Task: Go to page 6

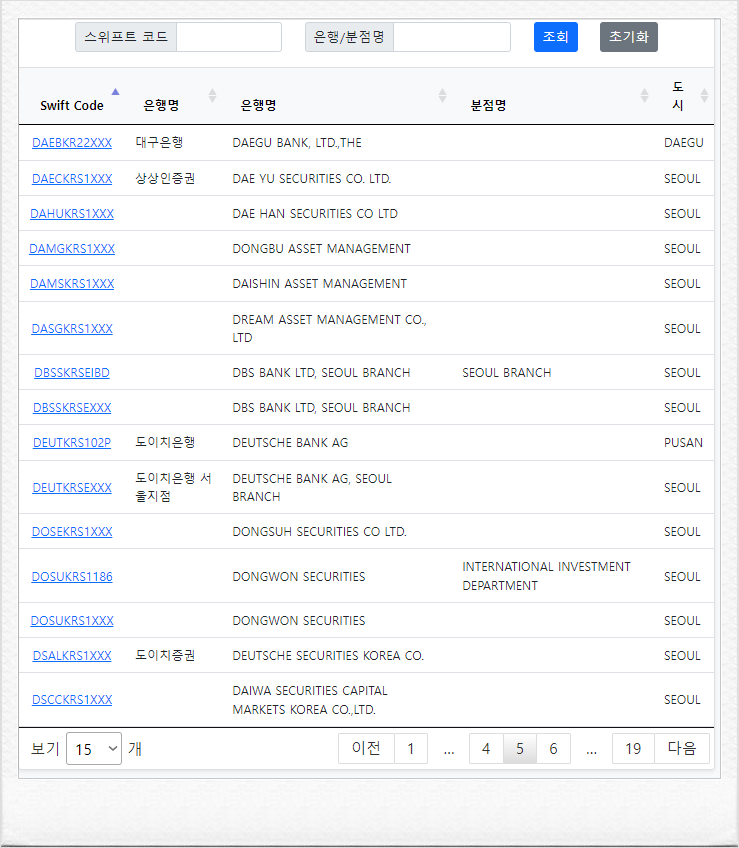Action: pyautogui.click(x=553, y=748)
